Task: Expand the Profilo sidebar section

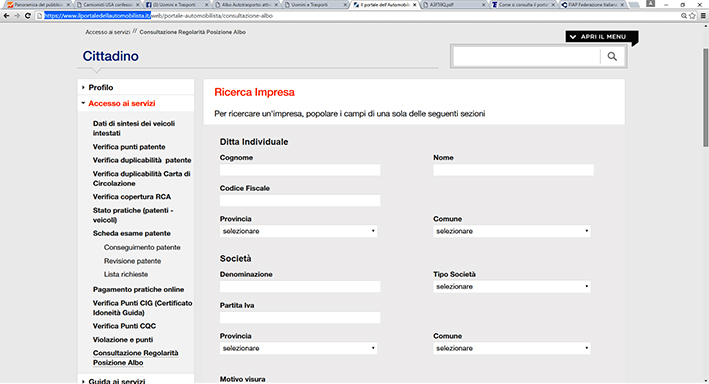Action: tap(100, 87)
